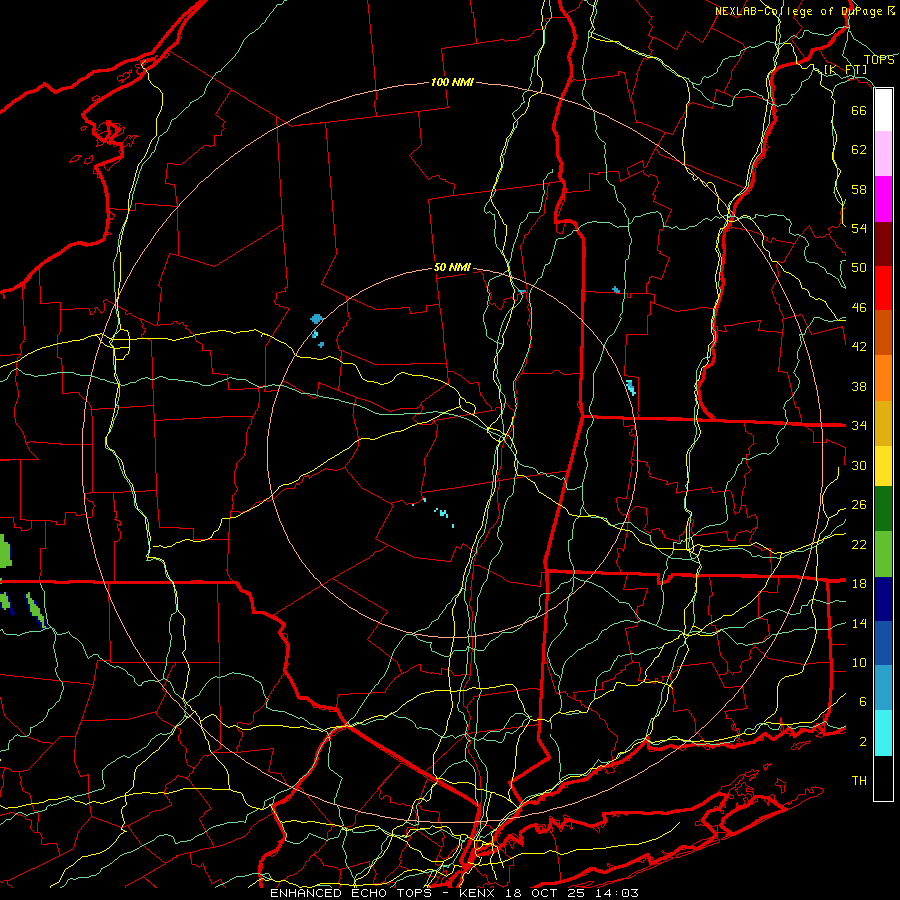Viewport: 900px width, 900px height.
Task: Click the '[K FT]' units label
Action: (x=845, y=69)
